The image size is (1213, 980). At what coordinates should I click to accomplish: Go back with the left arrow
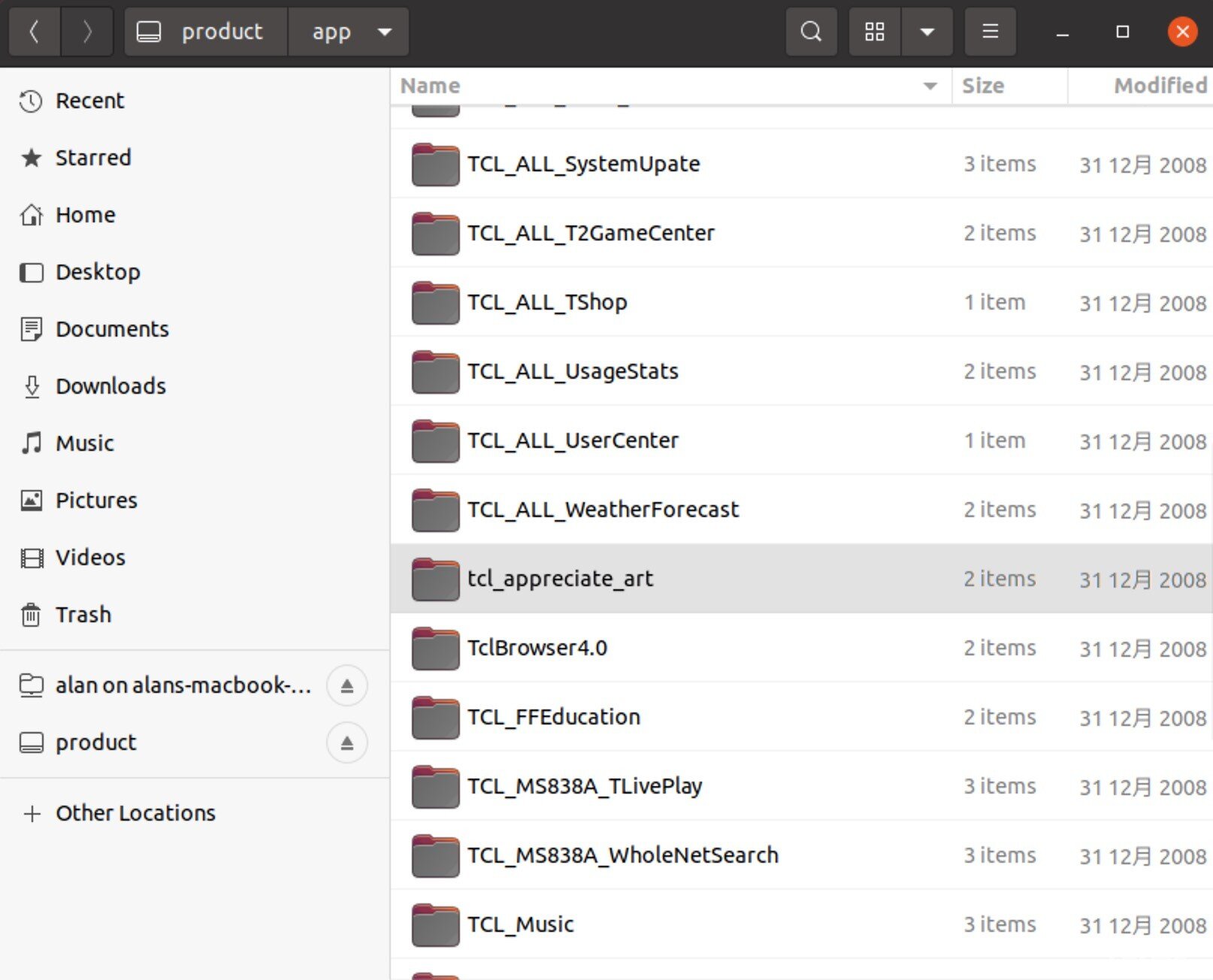pos(34,32)
